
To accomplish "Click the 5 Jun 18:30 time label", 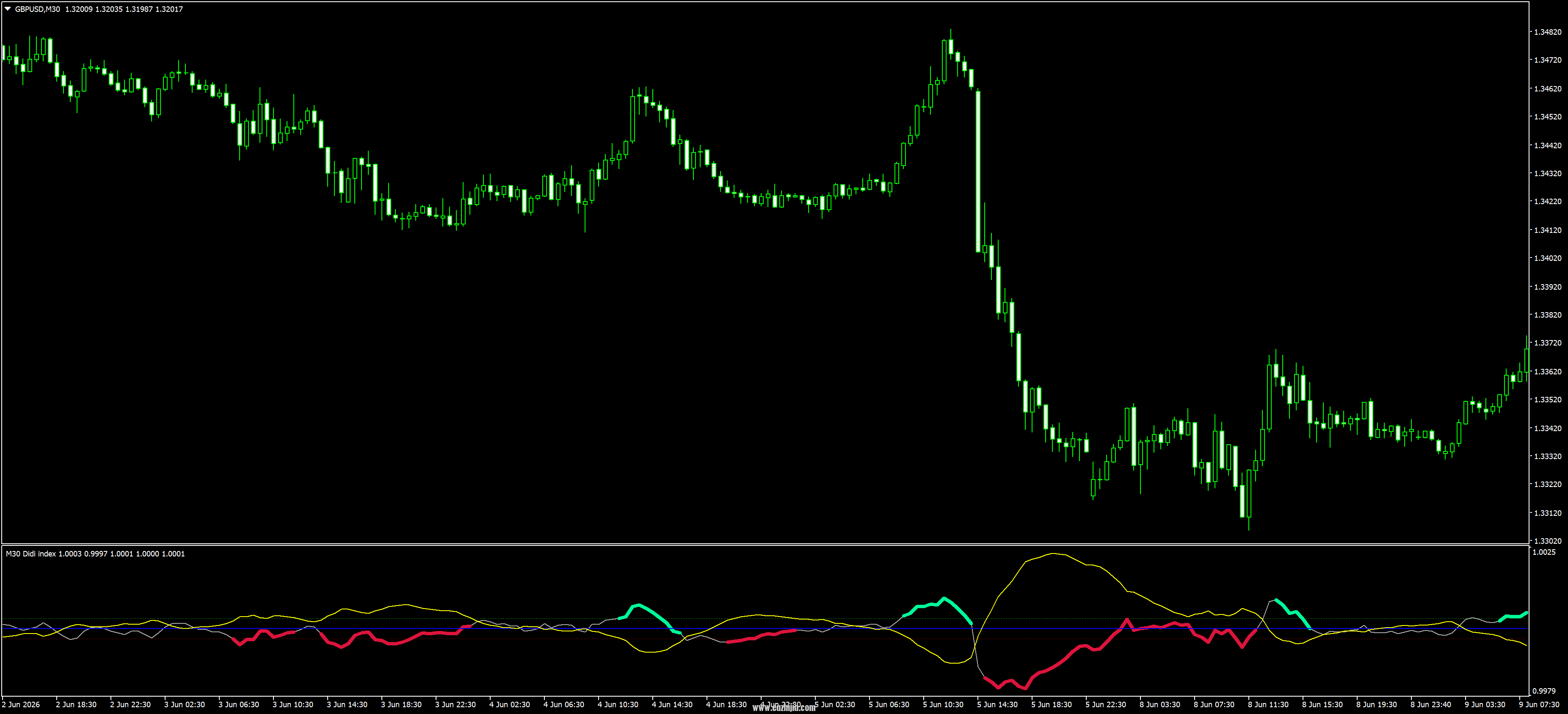I will tap(1051, 704).
